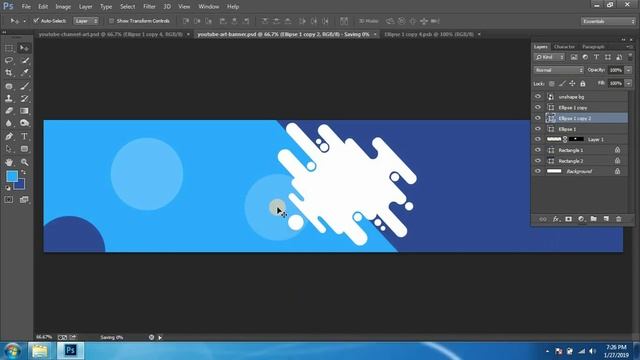Open the Move tool preset picker arrow
Image resolution: width=640 pixels, height=360 pixels.
(x=24, y=21)
